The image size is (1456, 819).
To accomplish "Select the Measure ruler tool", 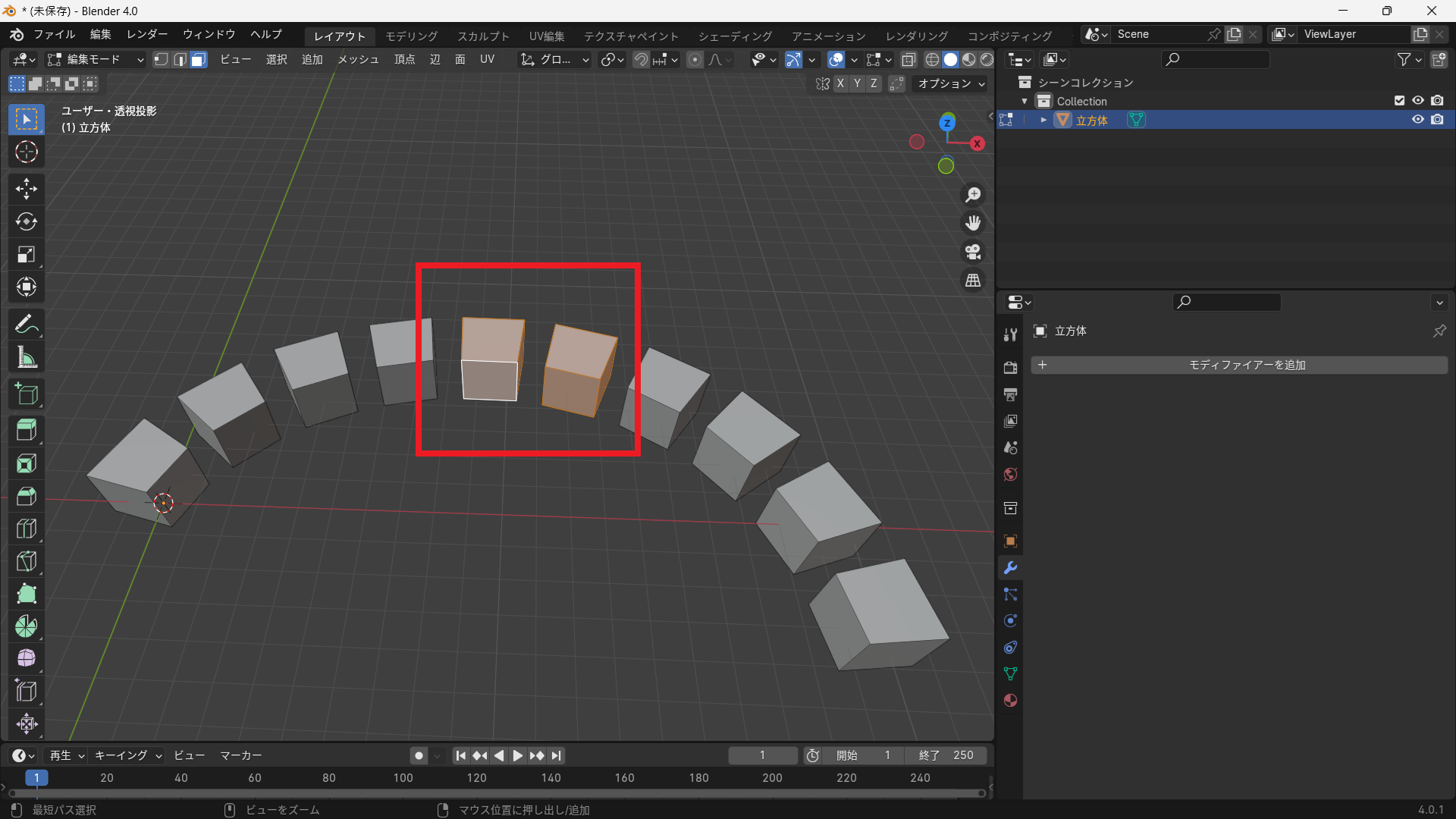I will (x=27, y=357).
